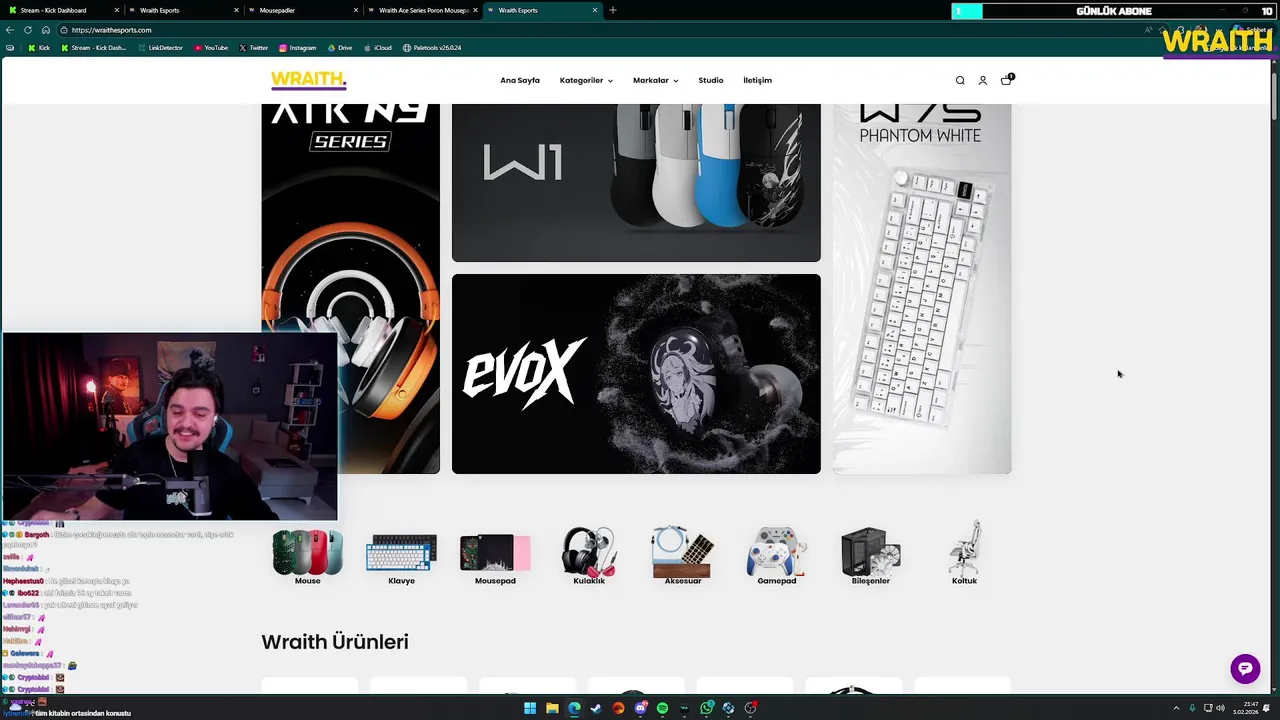The height and width of the screenshot is (720, 1280).
Task: Open Steam from taskbar
Action: [x=596, y=709]
